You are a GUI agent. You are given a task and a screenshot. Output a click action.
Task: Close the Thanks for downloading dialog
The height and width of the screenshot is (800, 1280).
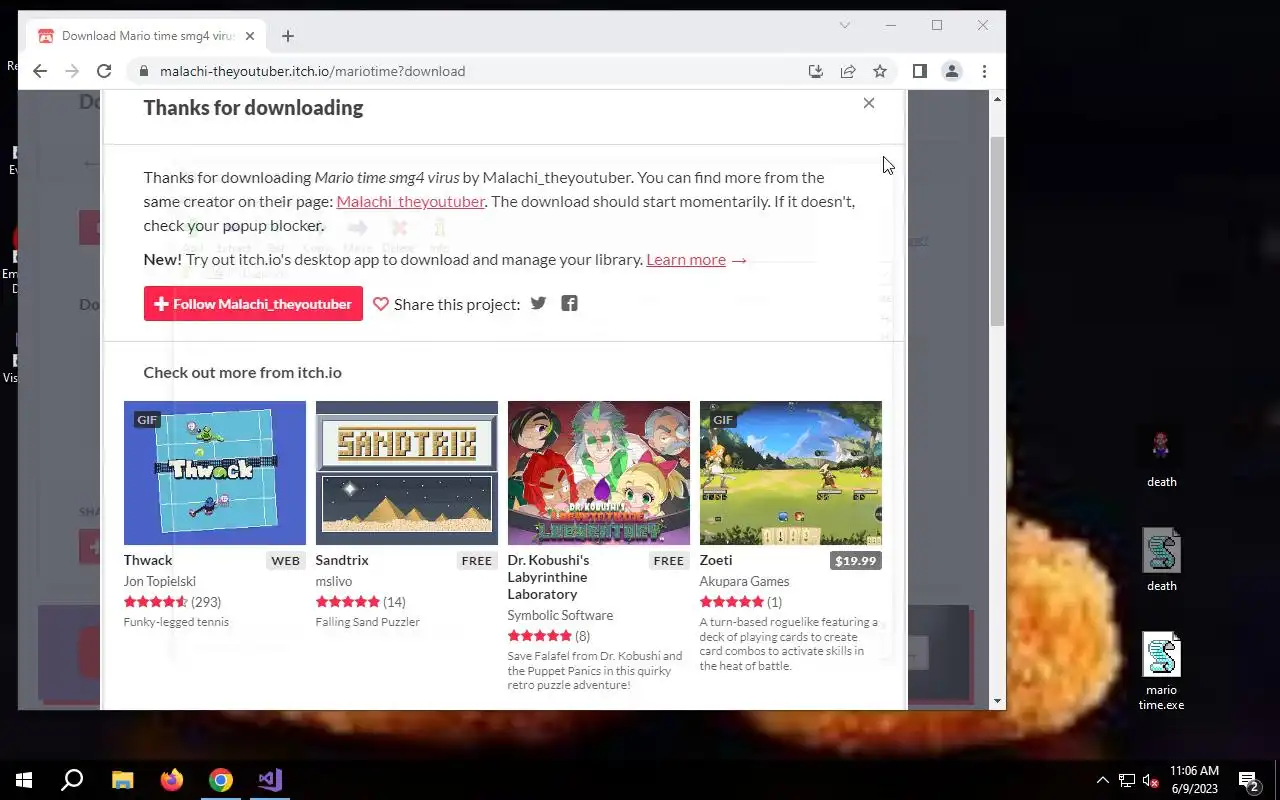click(869, 103)
